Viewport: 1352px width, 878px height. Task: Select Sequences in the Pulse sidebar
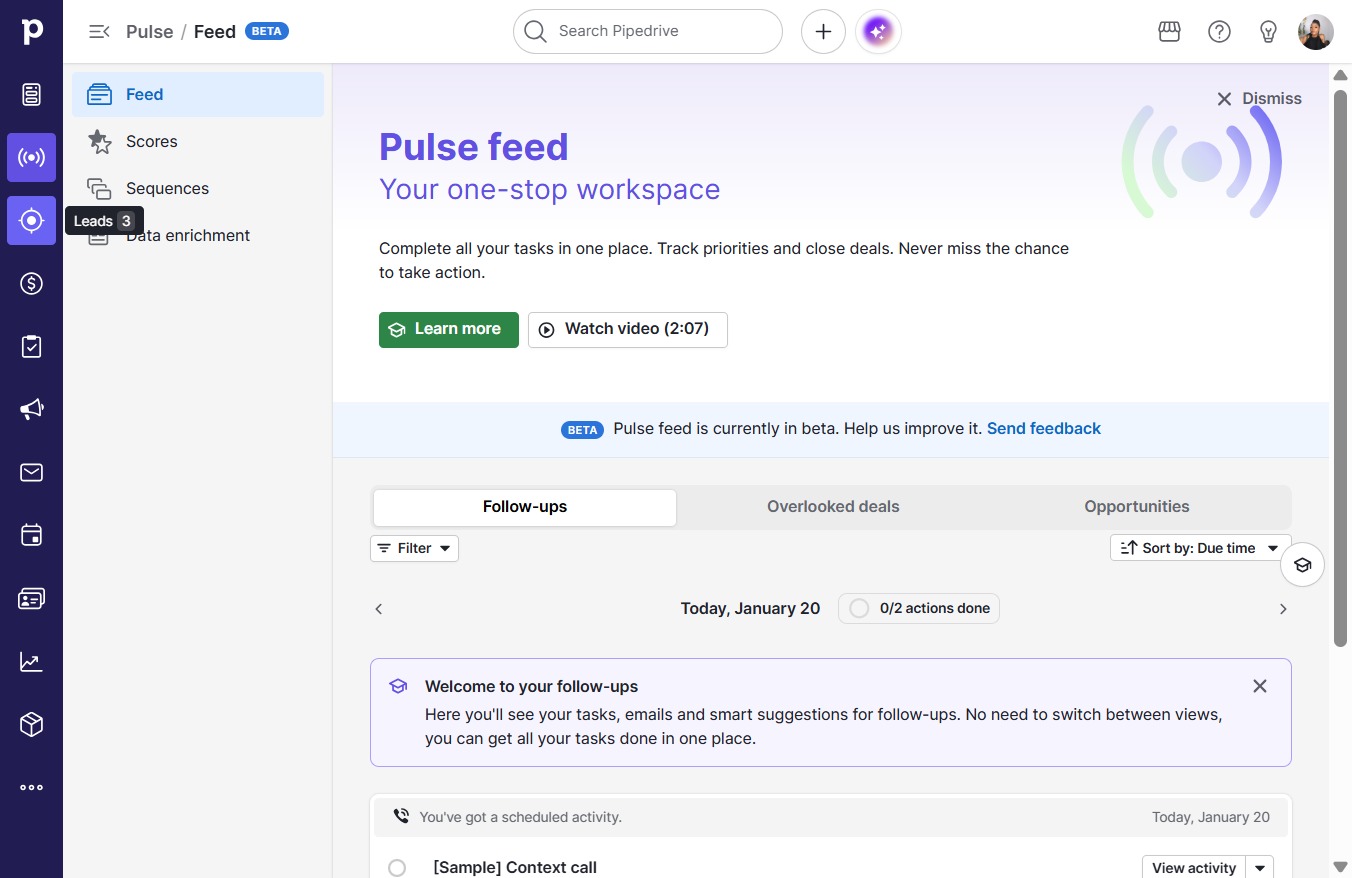(x=198, y=188)
